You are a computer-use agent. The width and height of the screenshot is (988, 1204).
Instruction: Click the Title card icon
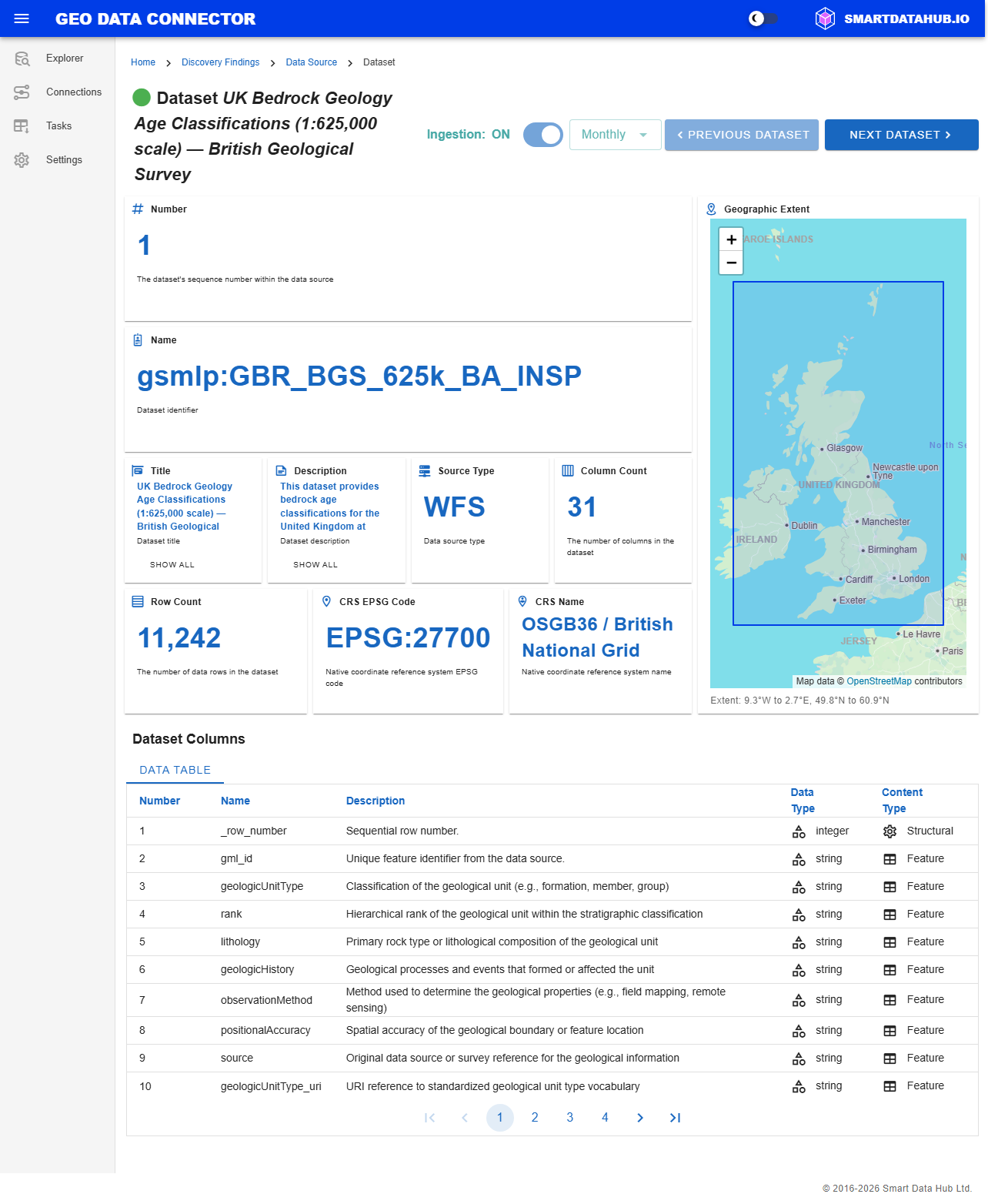point(138,471)
